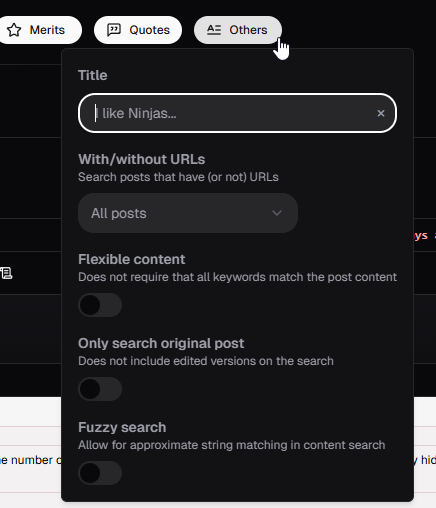The height and width of the screenshot is (508, 436).
Task: Click the Flexible content heading
Action: [x=131, y=259]
